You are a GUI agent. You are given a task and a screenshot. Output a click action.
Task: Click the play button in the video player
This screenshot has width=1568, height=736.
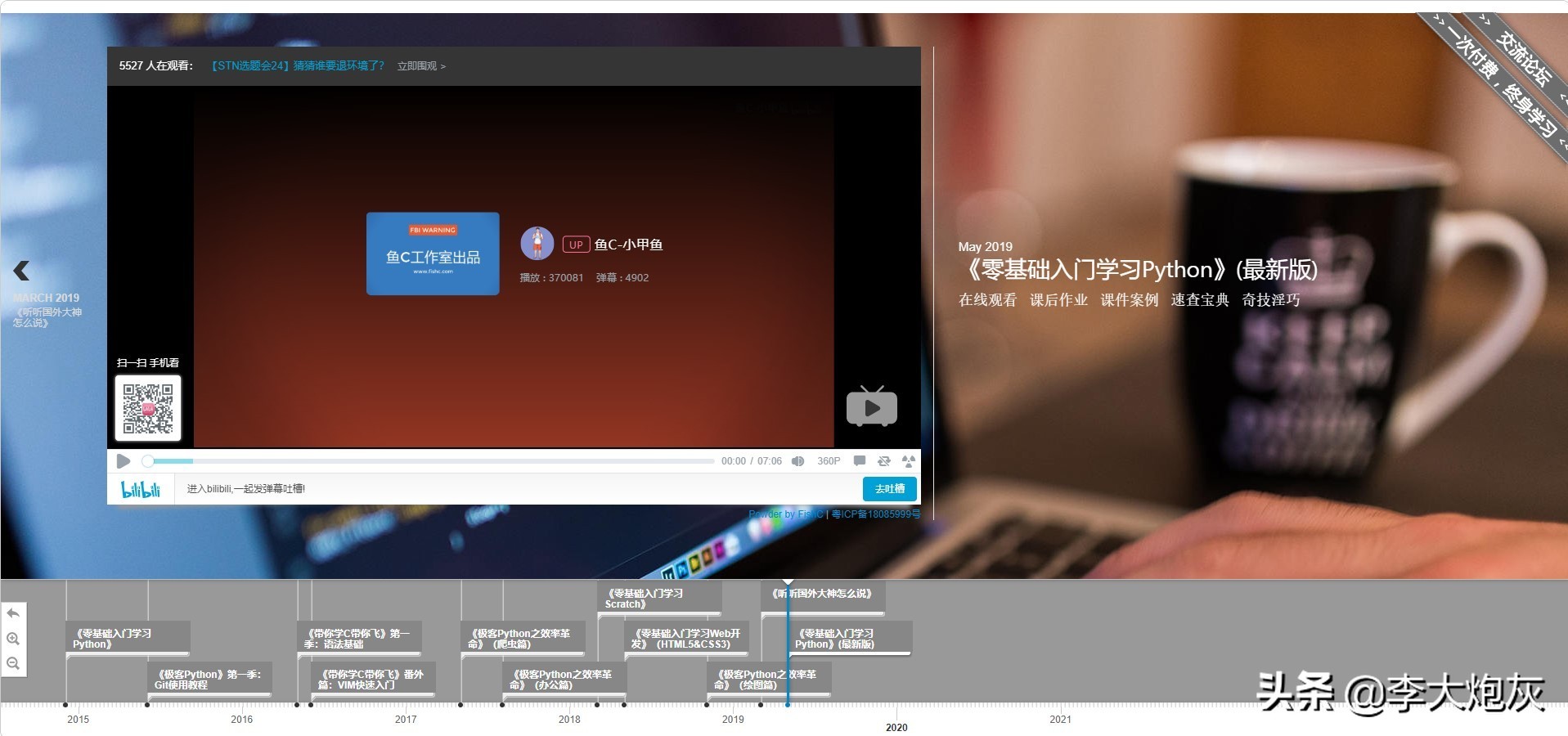click(x=123, y=460)
